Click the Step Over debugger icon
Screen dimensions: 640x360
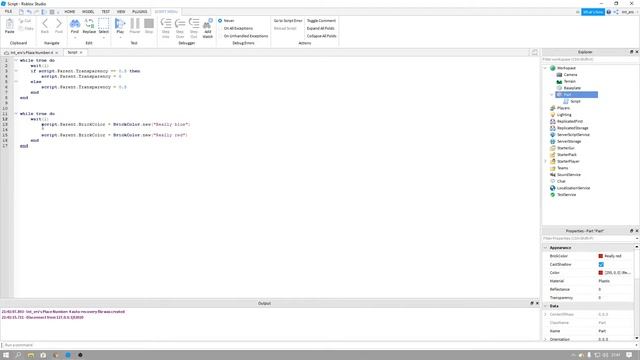point(180,23)
